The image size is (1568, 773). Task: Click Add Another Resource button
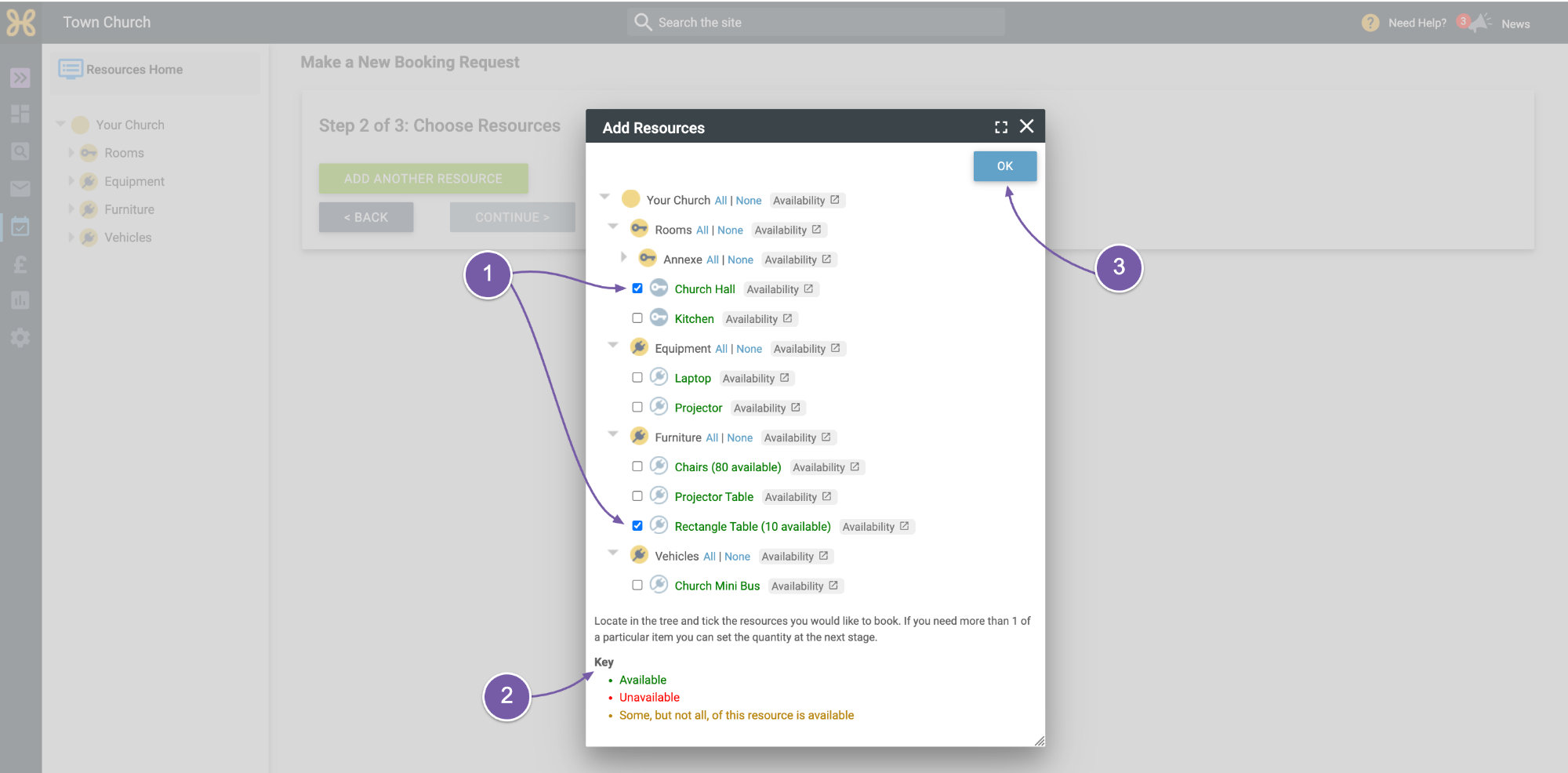[423, 179]
